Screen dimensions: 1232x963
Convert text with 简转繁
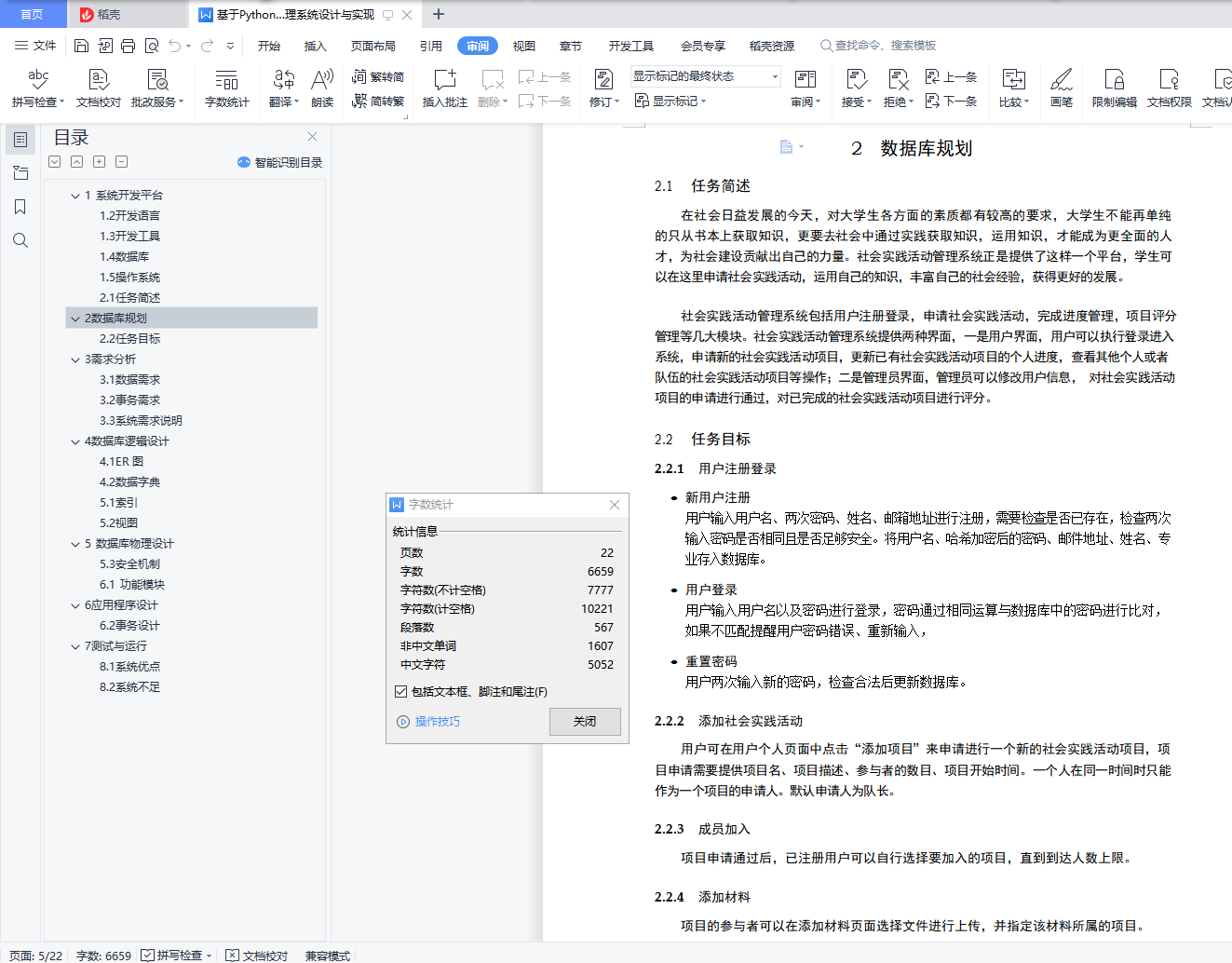[378, 101]
